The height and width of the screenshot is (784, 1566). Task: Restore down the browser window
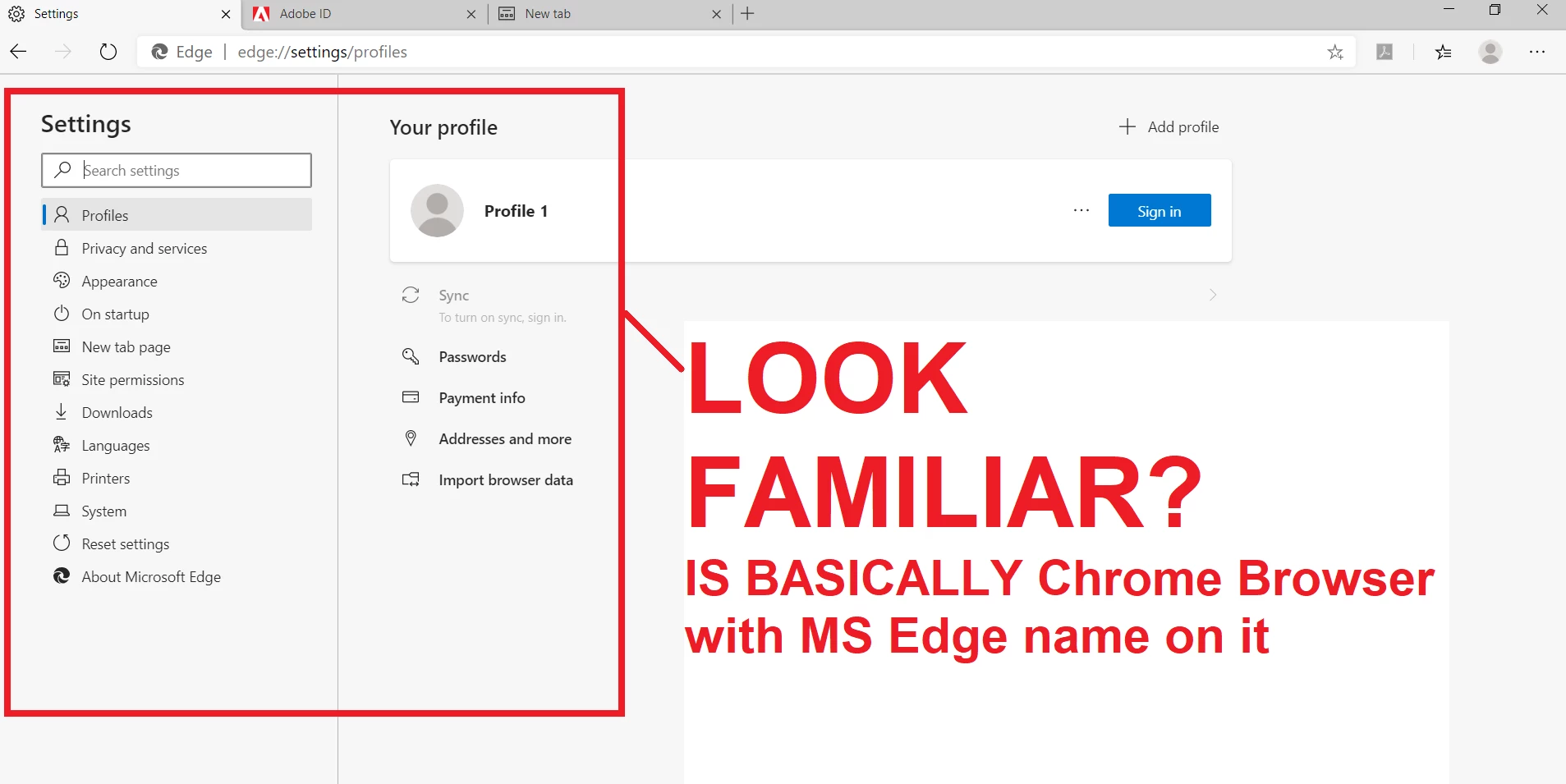[x=1495, y=10]
